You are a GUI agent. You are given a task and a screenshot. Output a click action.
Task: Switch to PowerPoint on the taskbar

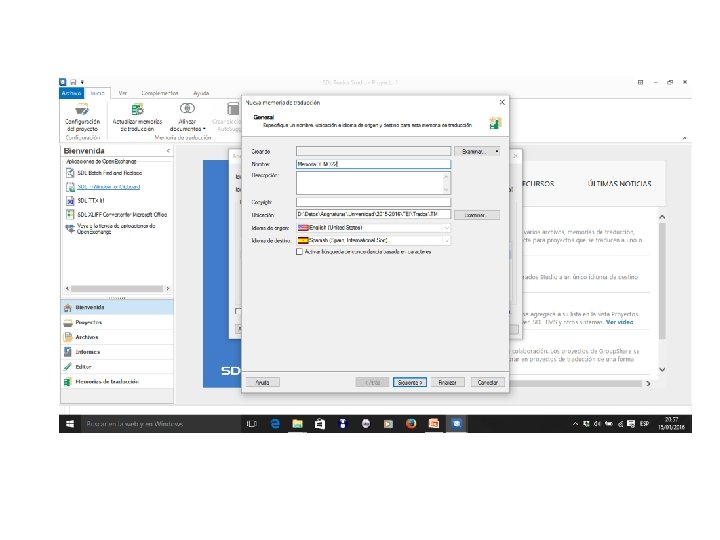click(433, 424)
